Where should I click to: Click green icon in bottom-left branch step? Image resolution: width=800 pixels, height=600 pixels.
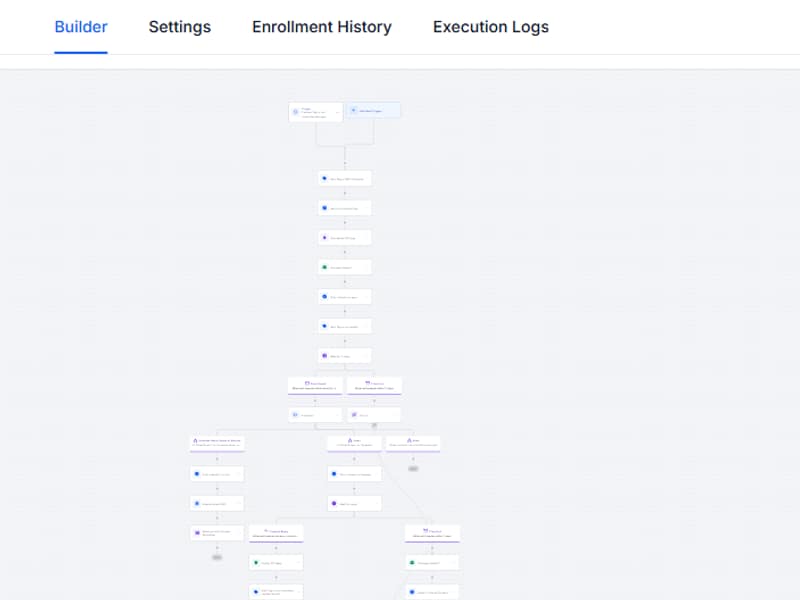tap(256, 563)
